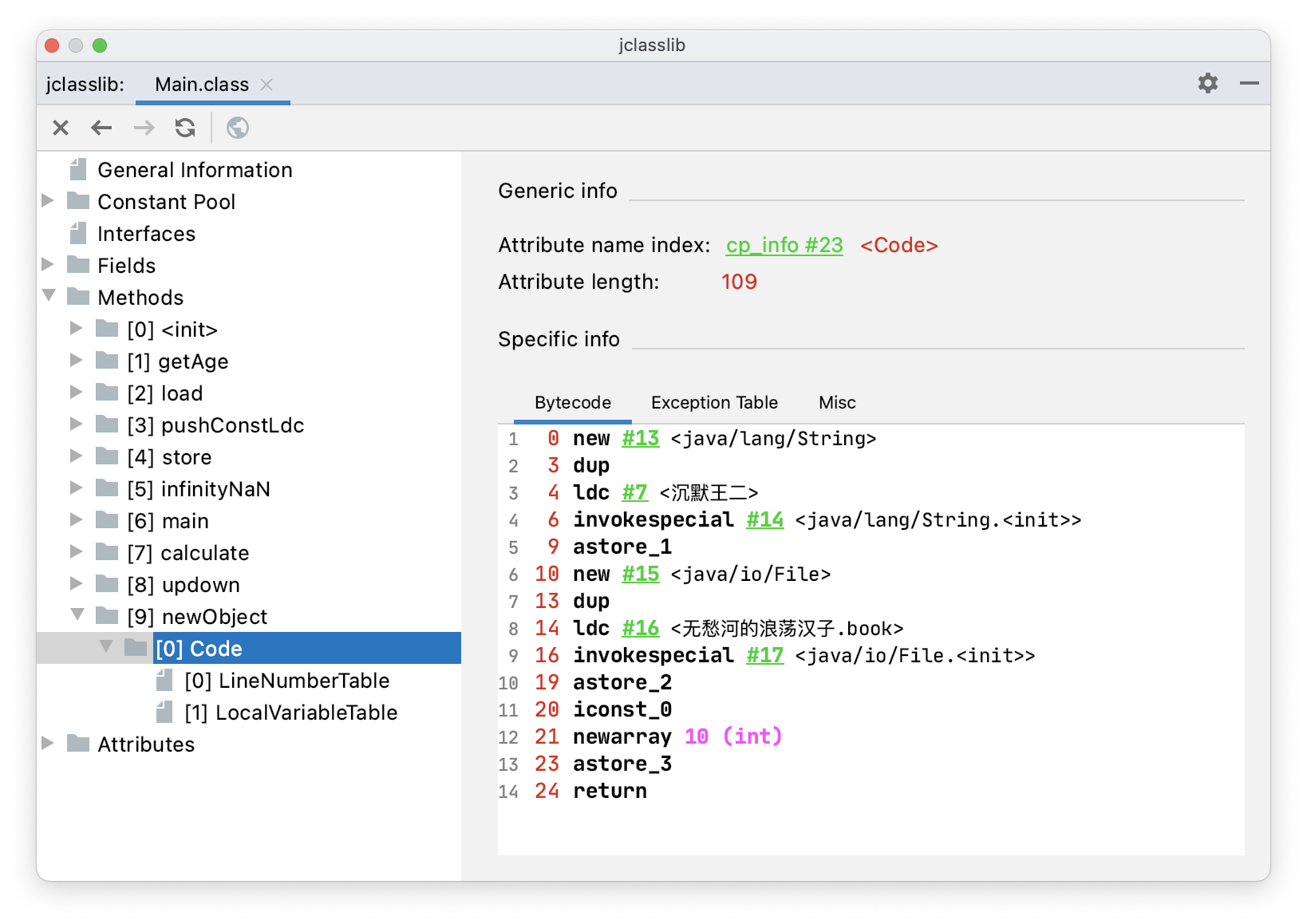Reload the class file with refresh icon
1307x924 pixels.
(x=185, y=128)
